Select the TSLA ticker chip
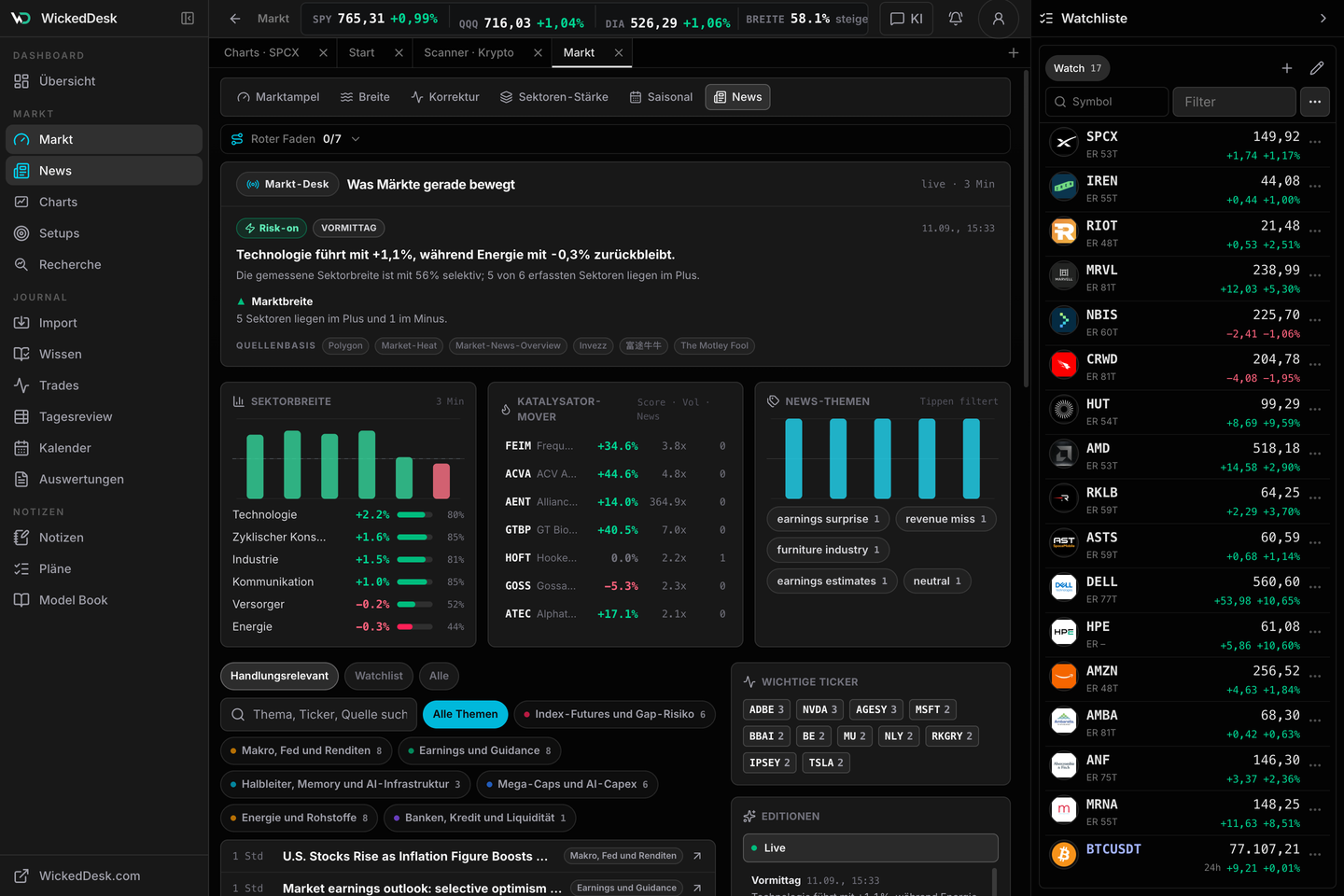Screen dimensions: 1344x896 (826, 763)
